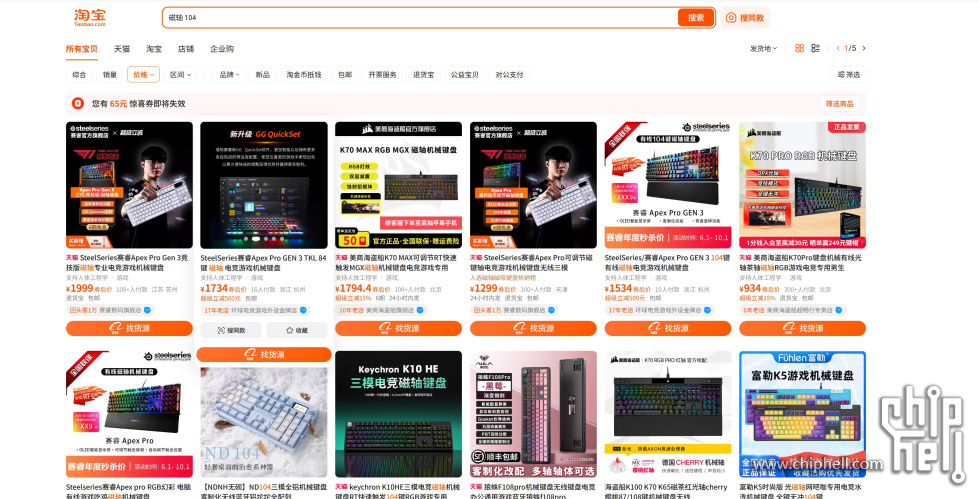Sort by 综合 default ranking
This screenshot has height=499, width=979.
coord(79,74)
